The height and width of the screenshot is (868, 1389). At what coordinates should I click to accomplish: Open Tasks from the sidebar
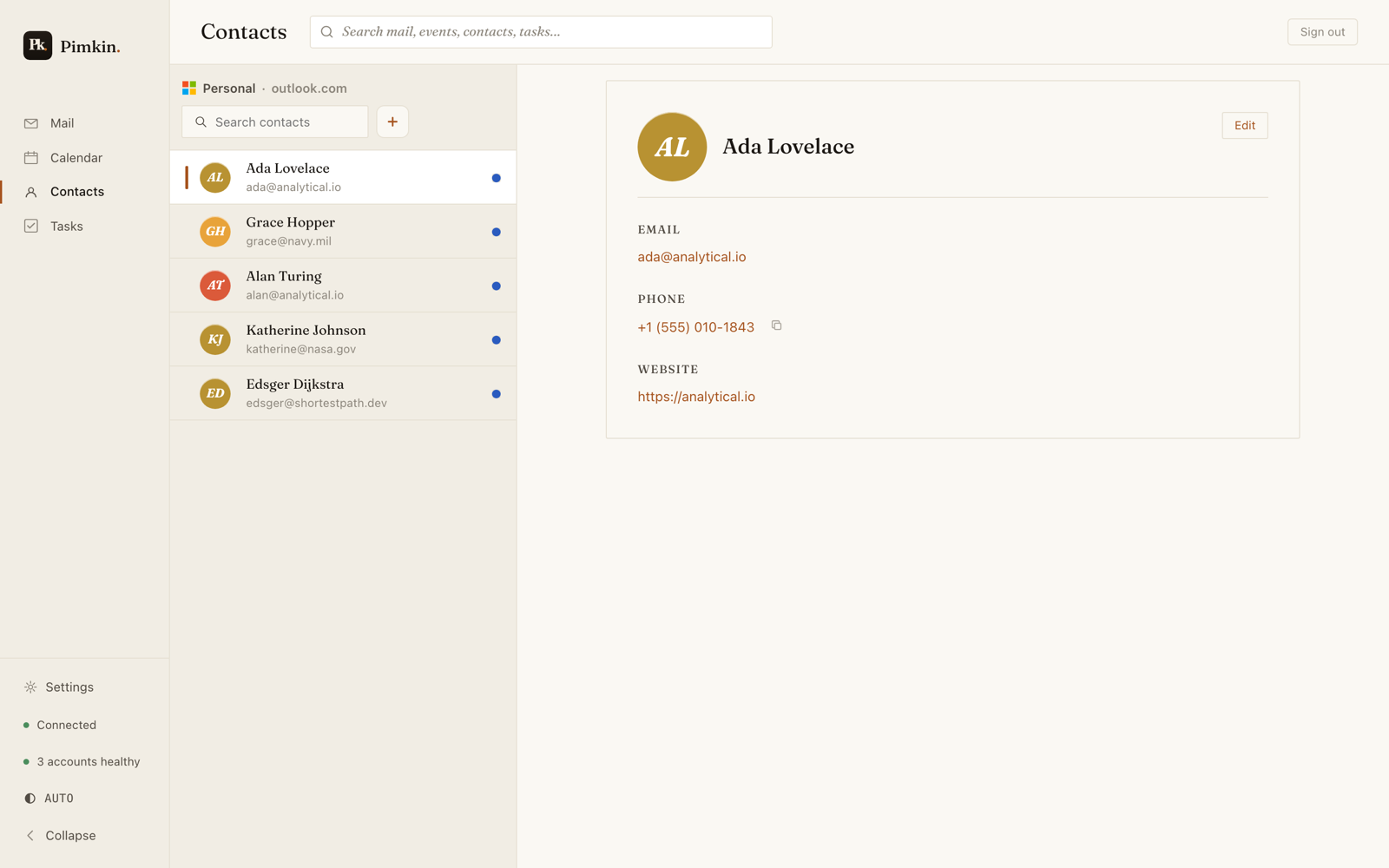[84, 227]
